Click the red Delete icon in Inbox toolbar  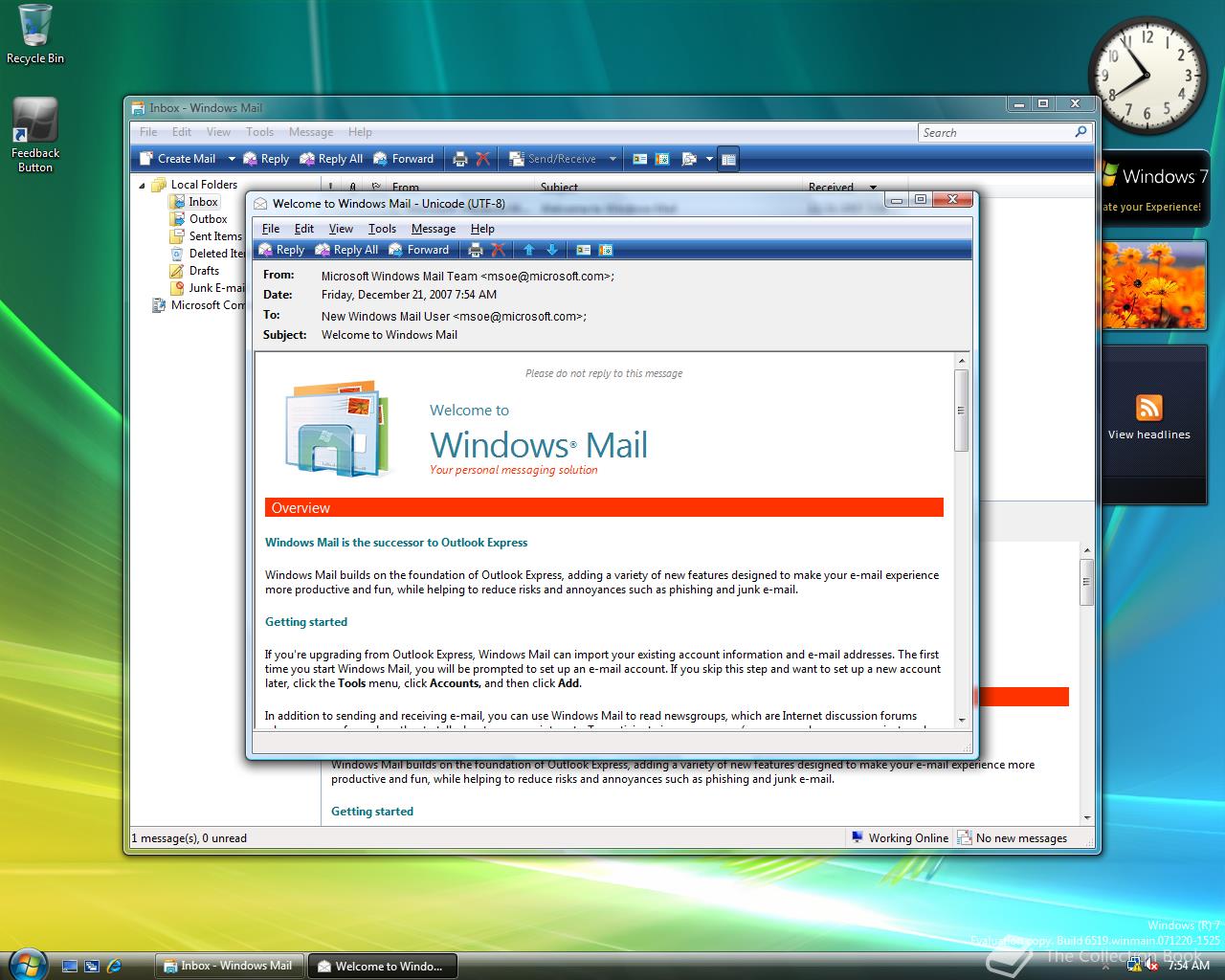coord(483,159)
